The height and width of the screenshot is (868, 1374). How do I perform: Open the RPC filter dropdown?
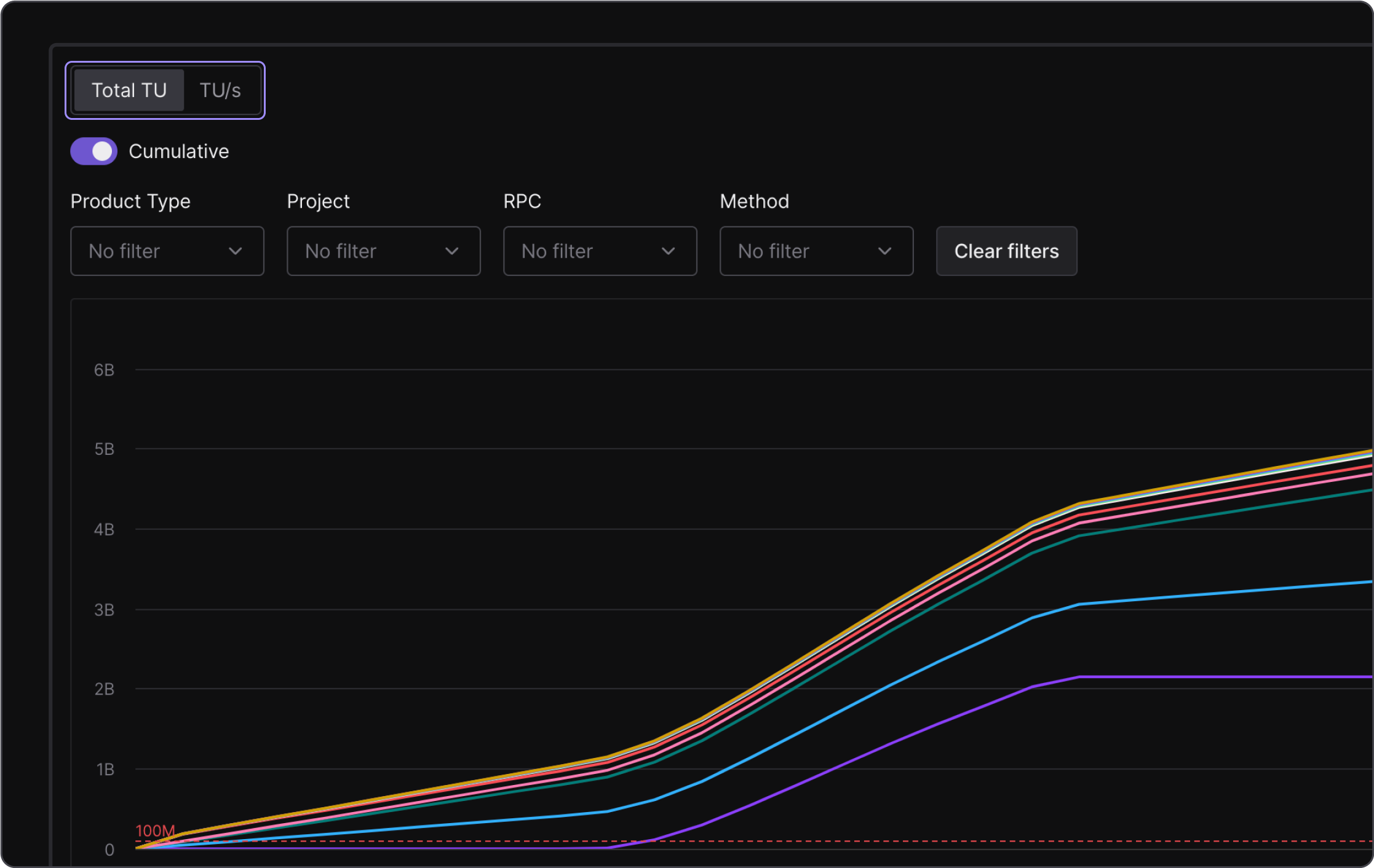[x=600, y=251]
